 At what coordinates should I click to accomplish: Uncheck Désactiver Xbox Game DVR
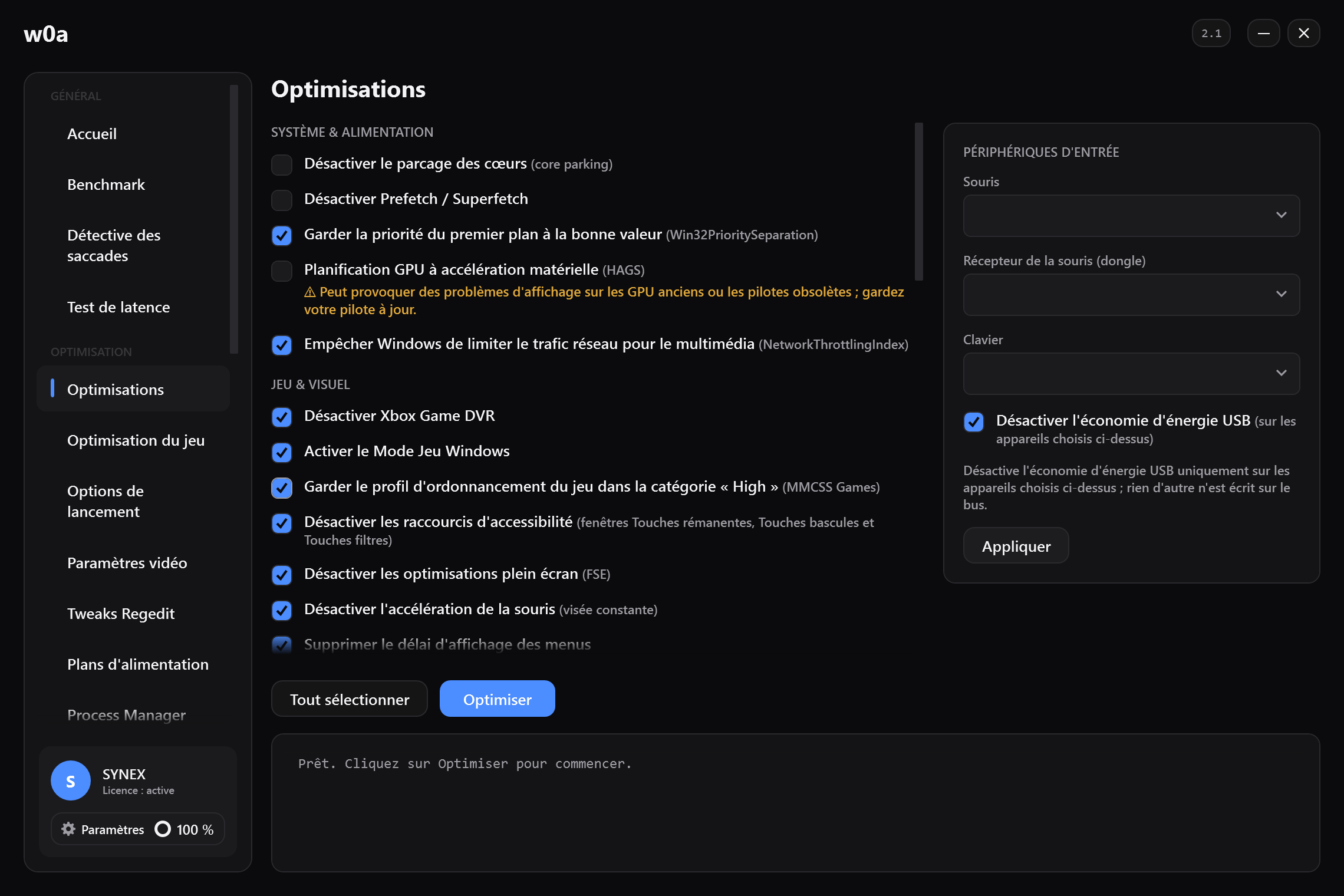[282, 417]
